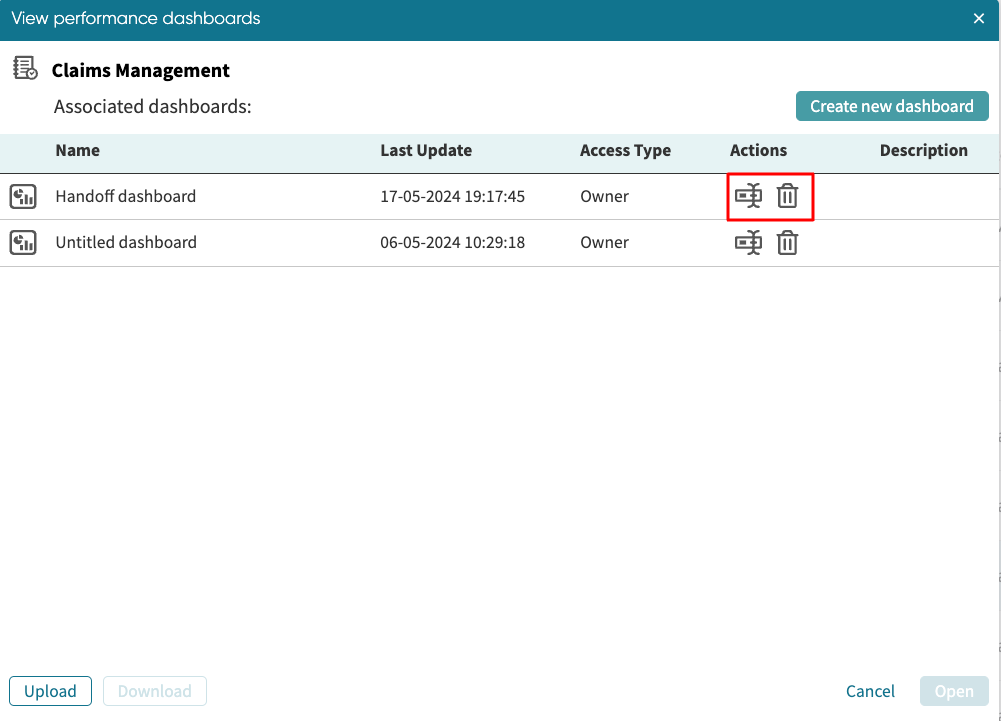This screenshot has width=1001, height=721.
Task: Delete the Handoff dashboard using trash icon
Action: click(788, 196)
